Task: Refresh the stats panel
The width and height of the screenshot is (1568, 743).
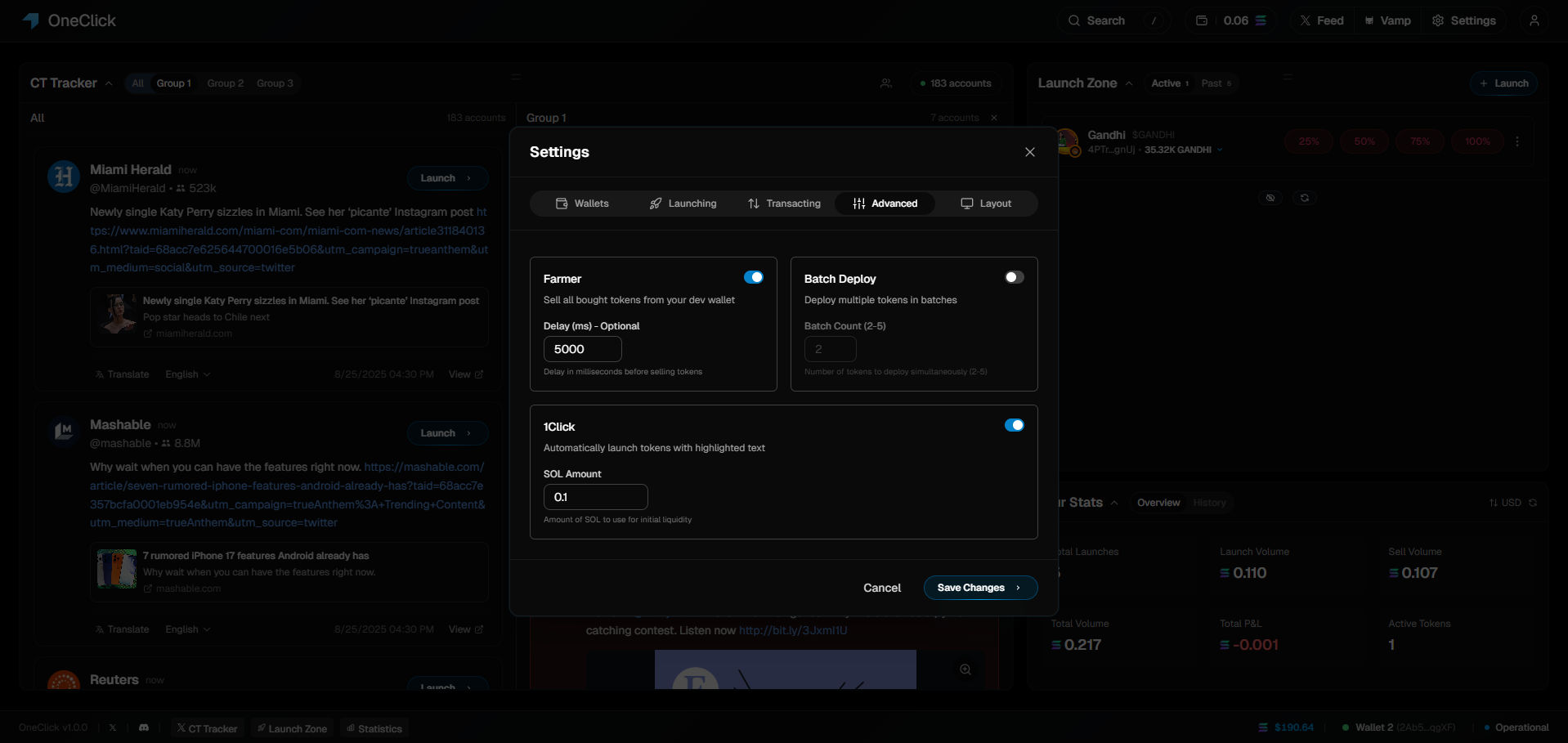Action: (1533, 503)
